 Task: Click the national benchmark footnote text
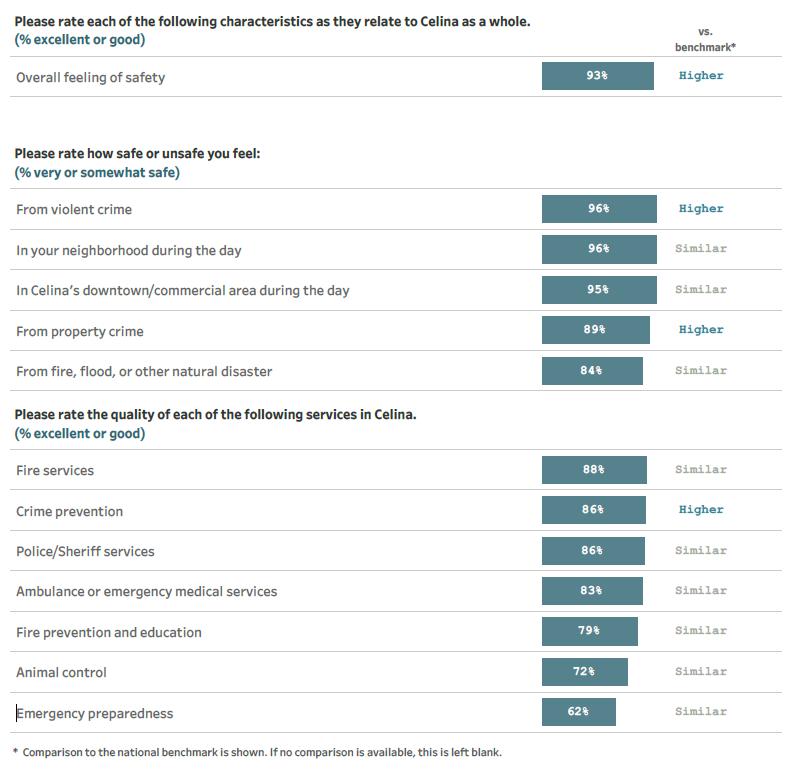click(x=260, y=752)
